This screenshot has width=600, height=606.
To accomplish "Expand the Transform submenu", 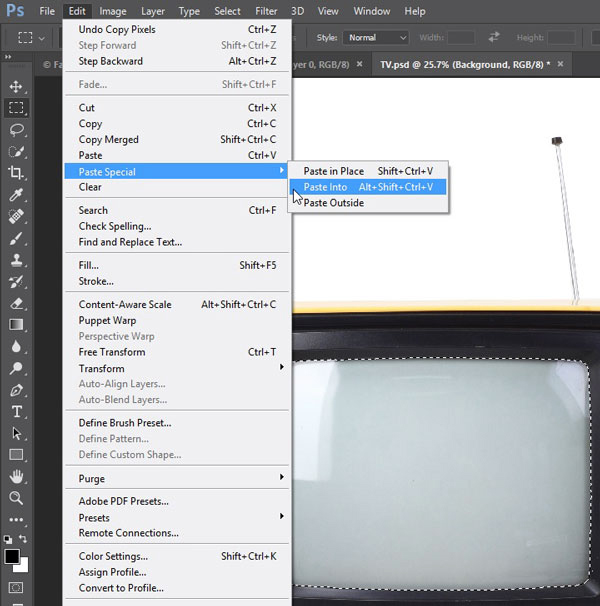I will click(282, 367).
